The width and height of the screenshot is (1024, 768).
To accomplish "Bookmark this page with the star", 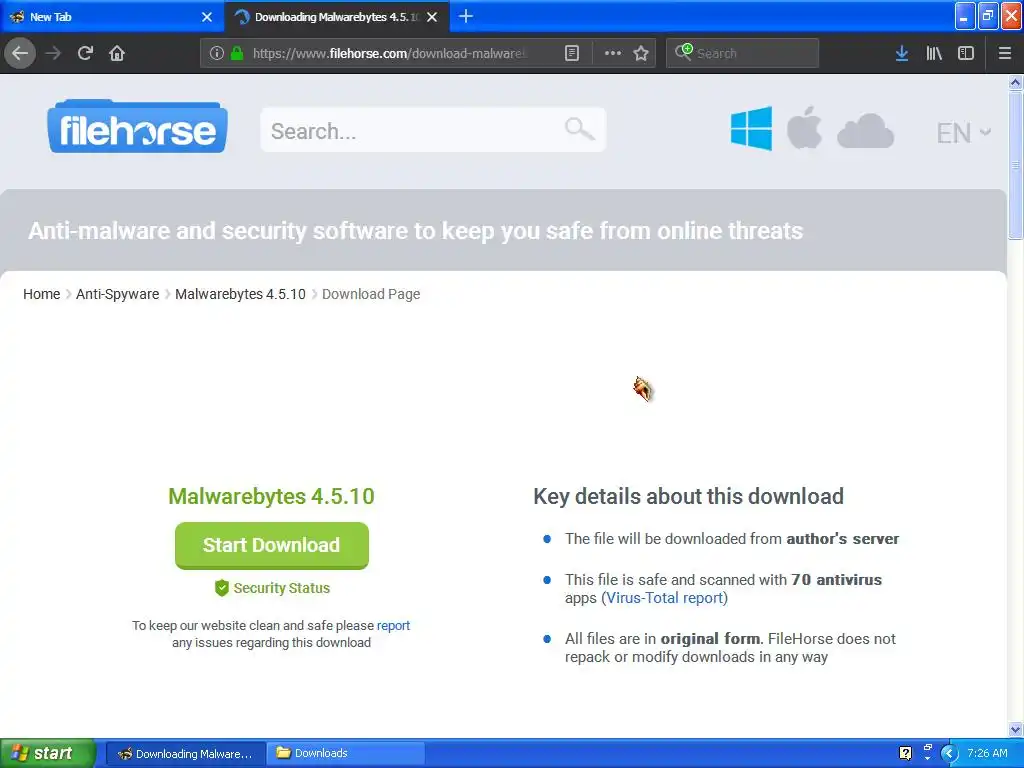I will 641,53.
